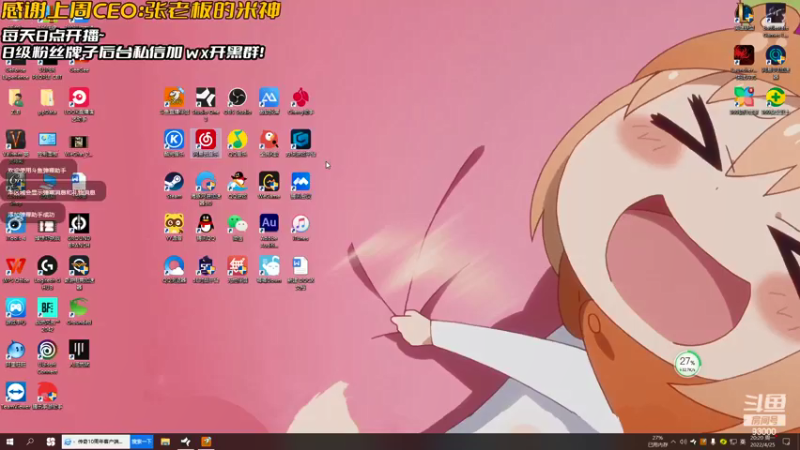Viewport: 800px width, 450px height.
Task: Open the Word document file icon
Action: pos(301,266)
